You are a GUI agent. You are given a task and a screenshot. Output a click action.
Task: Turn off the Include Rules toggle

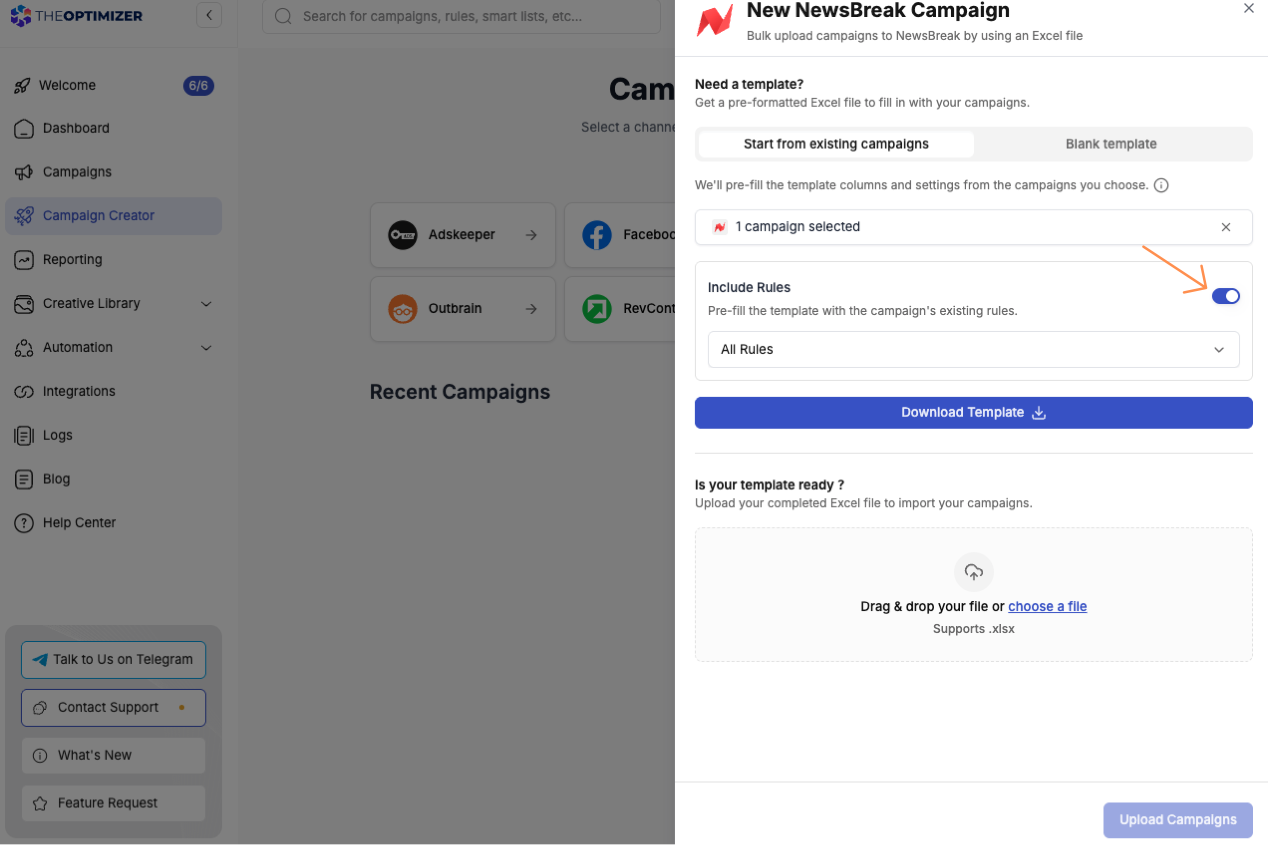pos(1226,296)
